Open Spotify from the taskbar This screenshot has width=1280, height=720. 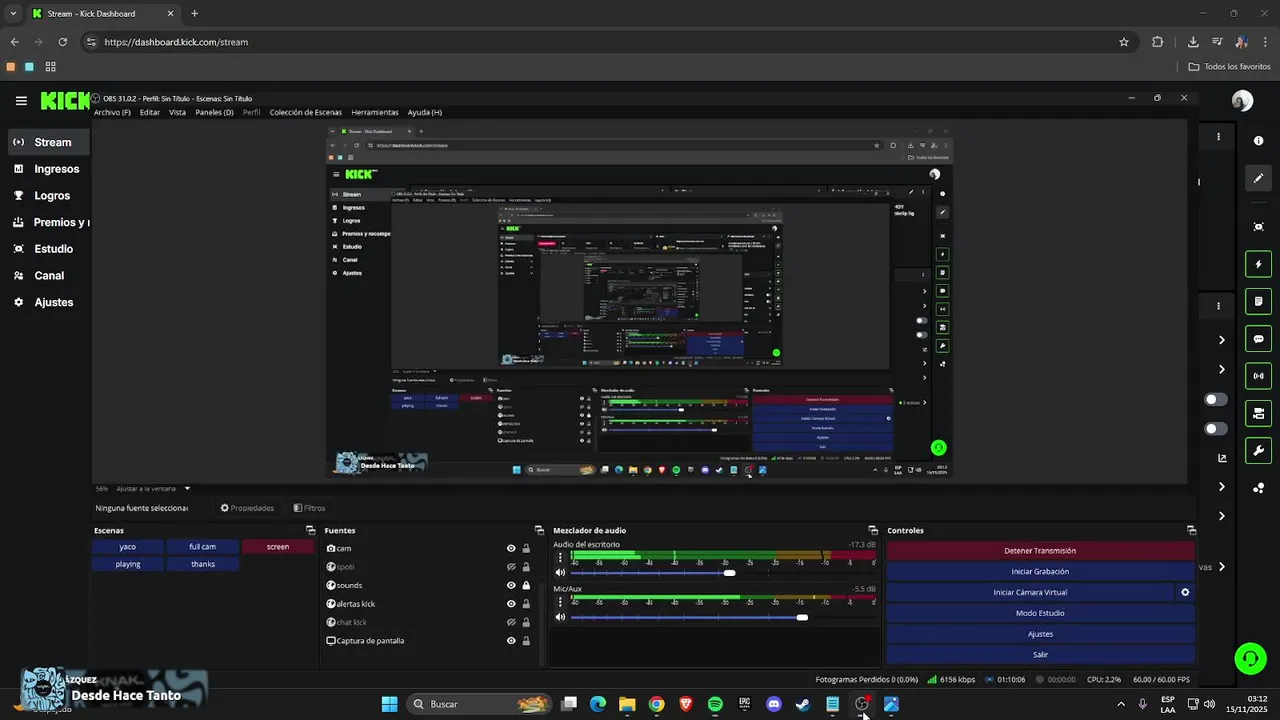pyautogui.click(x=715, y=704)
